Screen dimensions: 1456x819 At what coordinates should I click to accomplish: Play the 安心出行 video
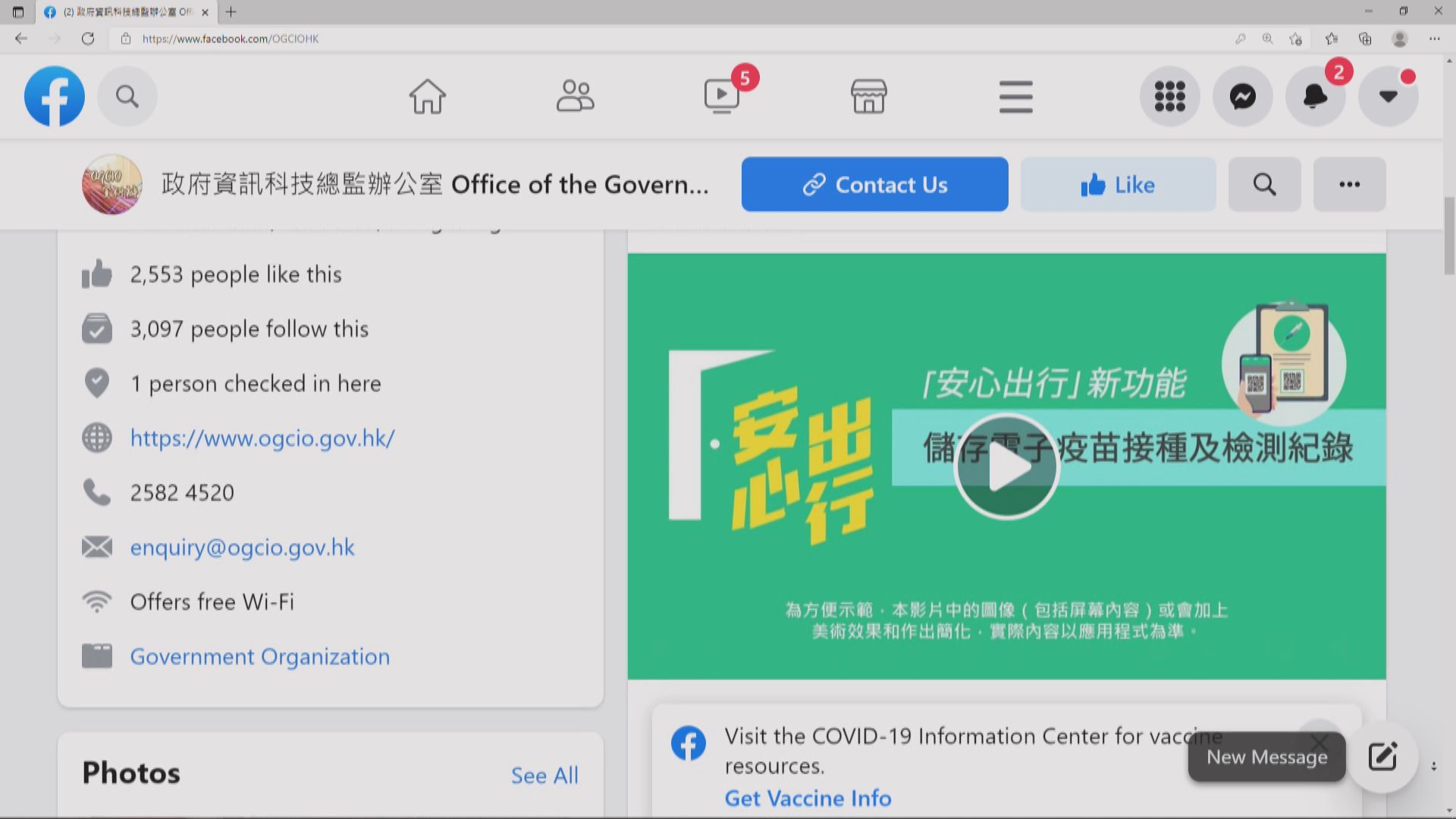pos(1006,466)
